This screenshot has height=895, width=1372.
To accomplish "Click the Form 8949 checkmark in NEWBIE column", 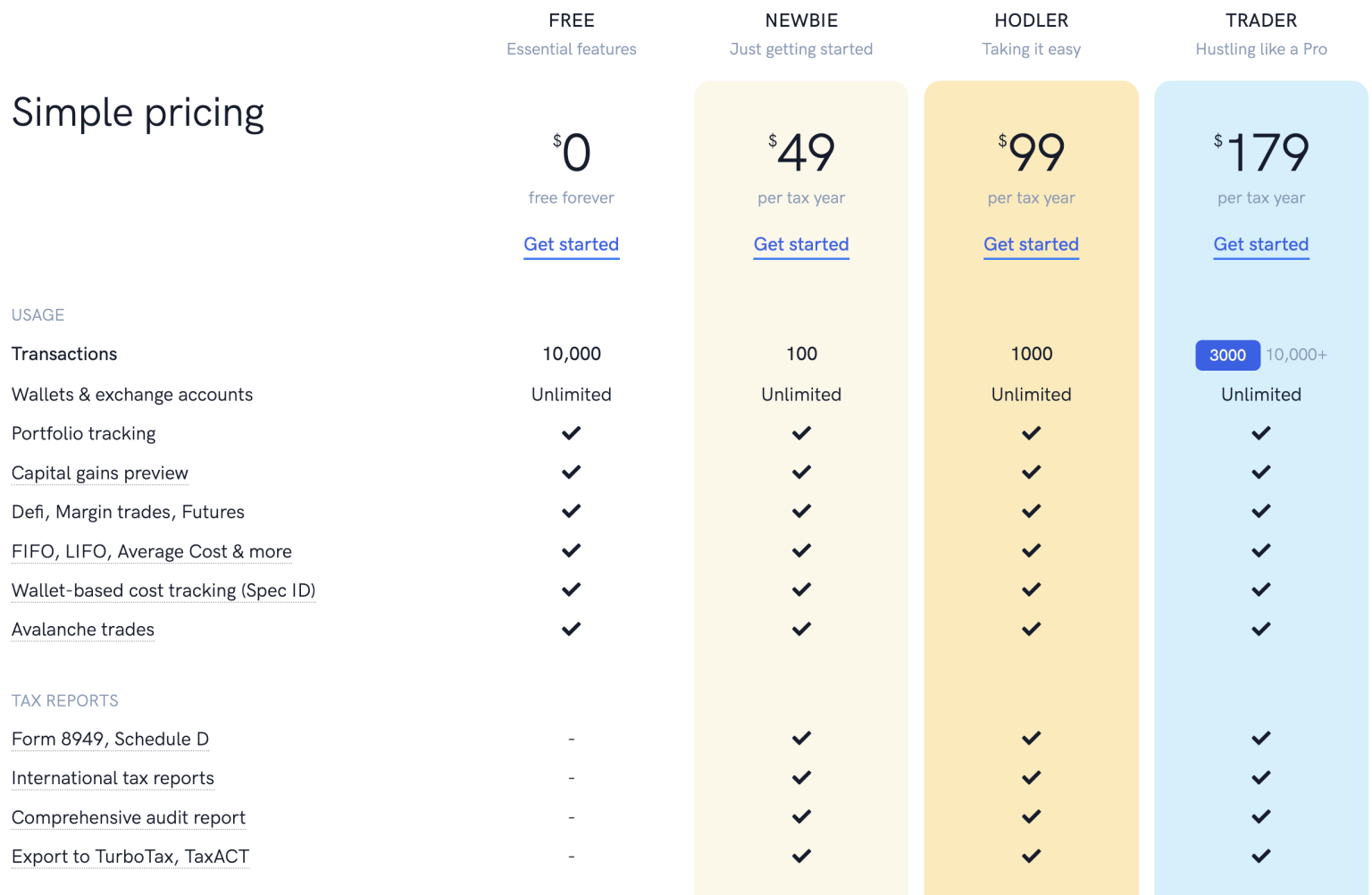I will 801,739.
